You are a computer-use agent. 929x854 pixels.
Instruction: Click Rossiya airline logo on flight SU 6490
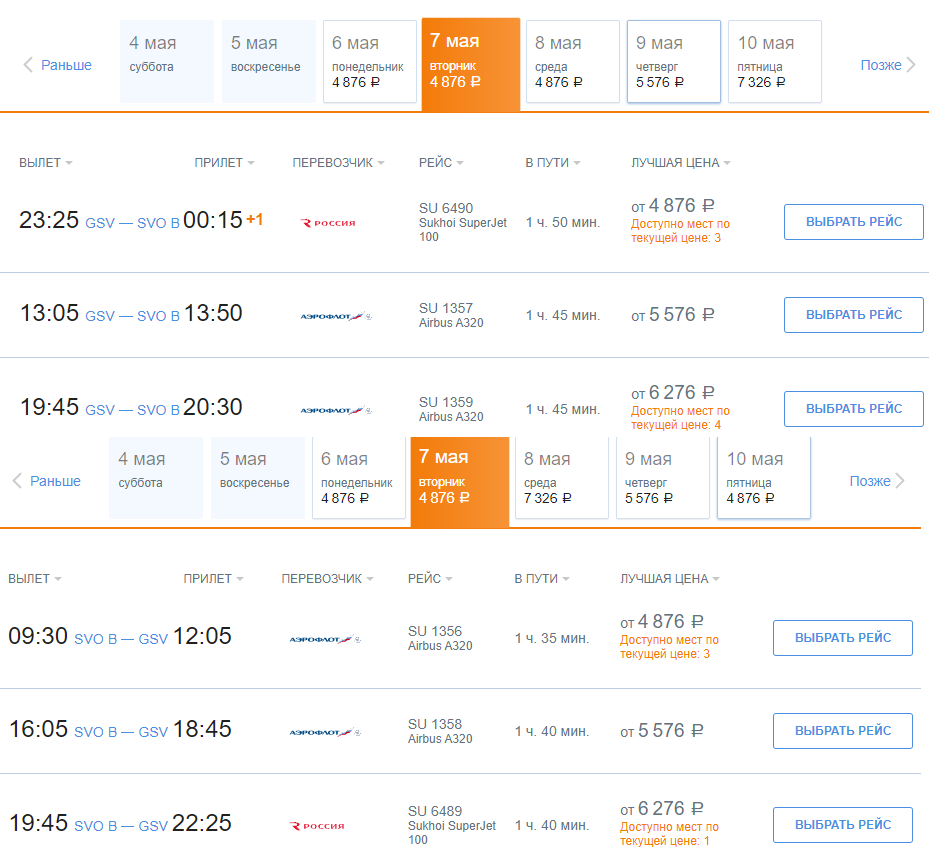328,223
